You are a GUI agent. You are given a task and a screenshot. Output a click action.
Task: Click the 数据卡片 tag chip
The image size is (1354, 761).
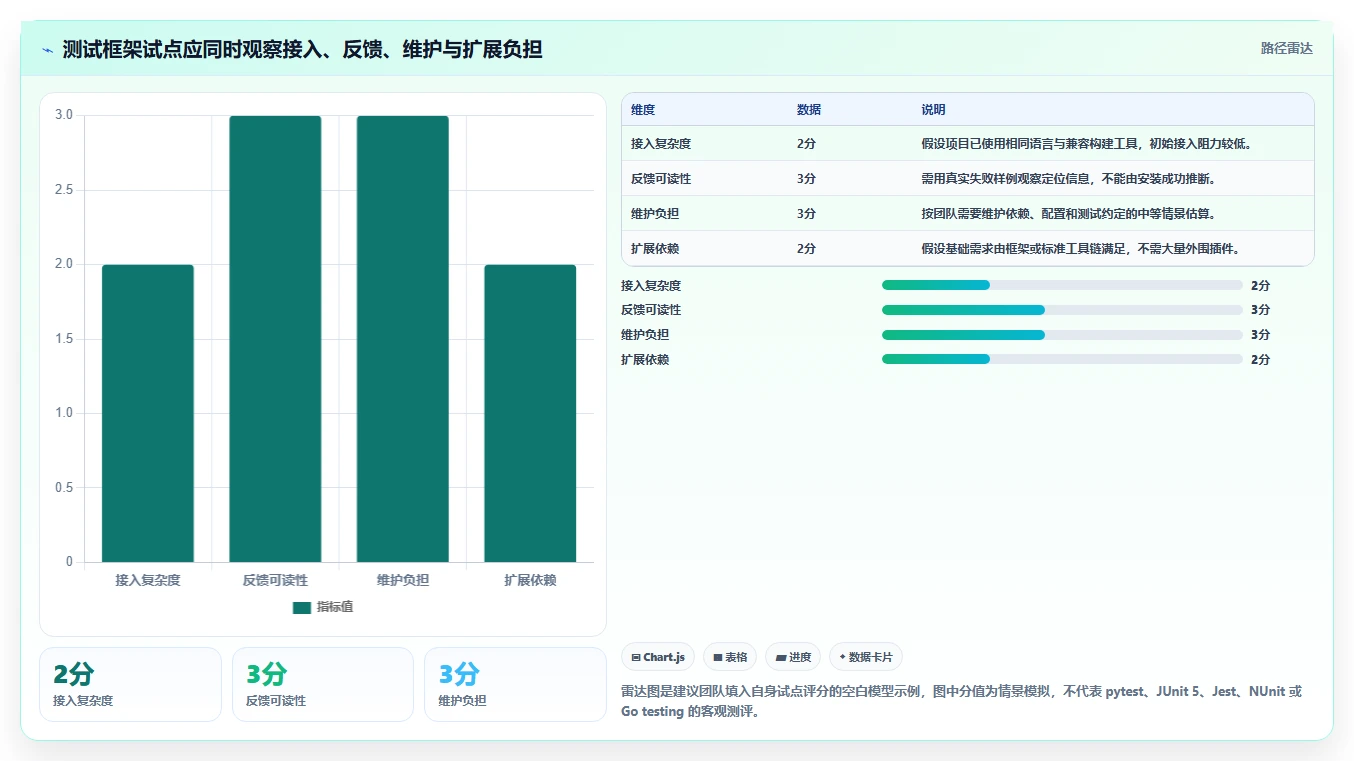pos(866,657)
